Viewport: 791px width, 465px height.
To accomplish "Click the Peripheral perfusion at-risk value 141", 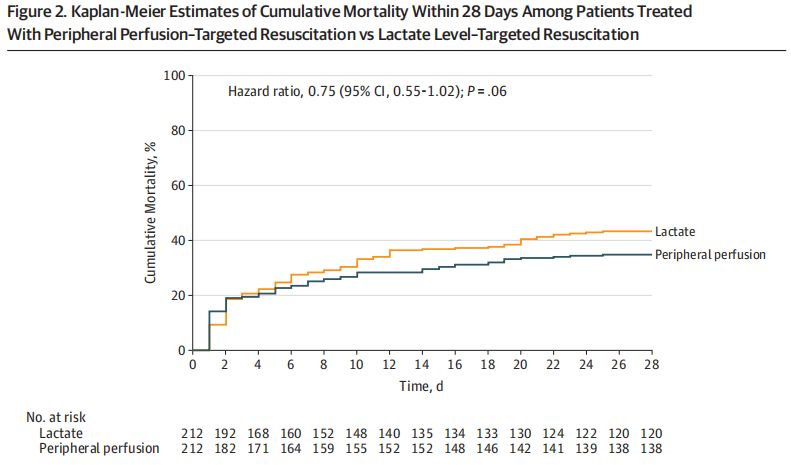I will 554,448.
